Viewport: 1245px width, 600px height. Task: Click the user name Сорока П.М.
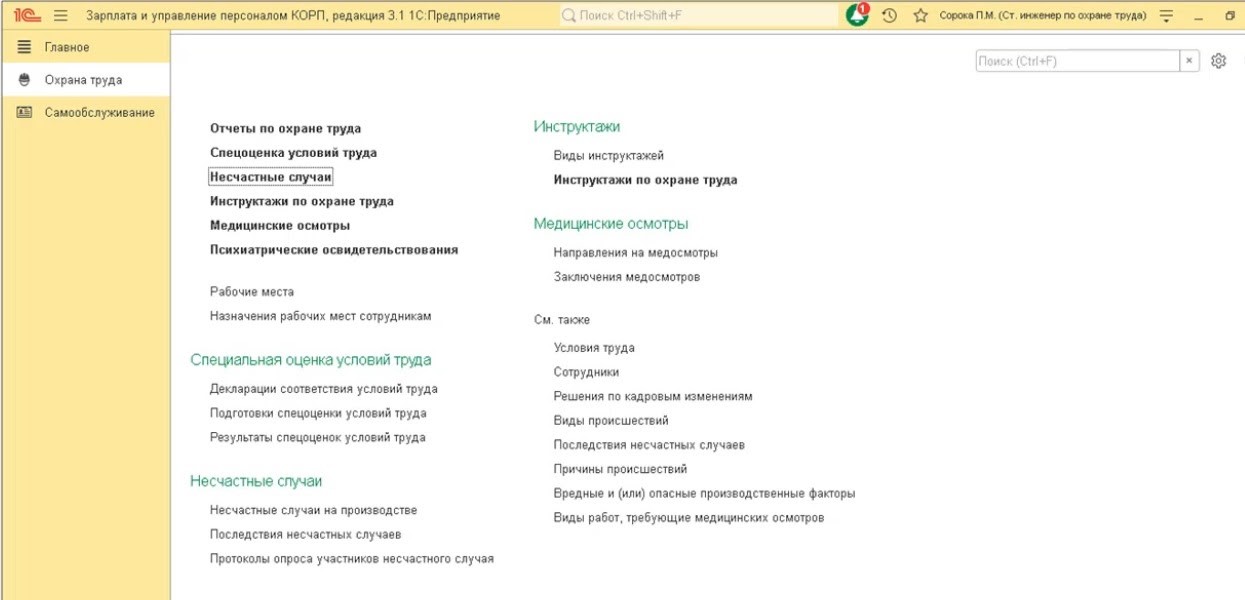point(1042,16)
